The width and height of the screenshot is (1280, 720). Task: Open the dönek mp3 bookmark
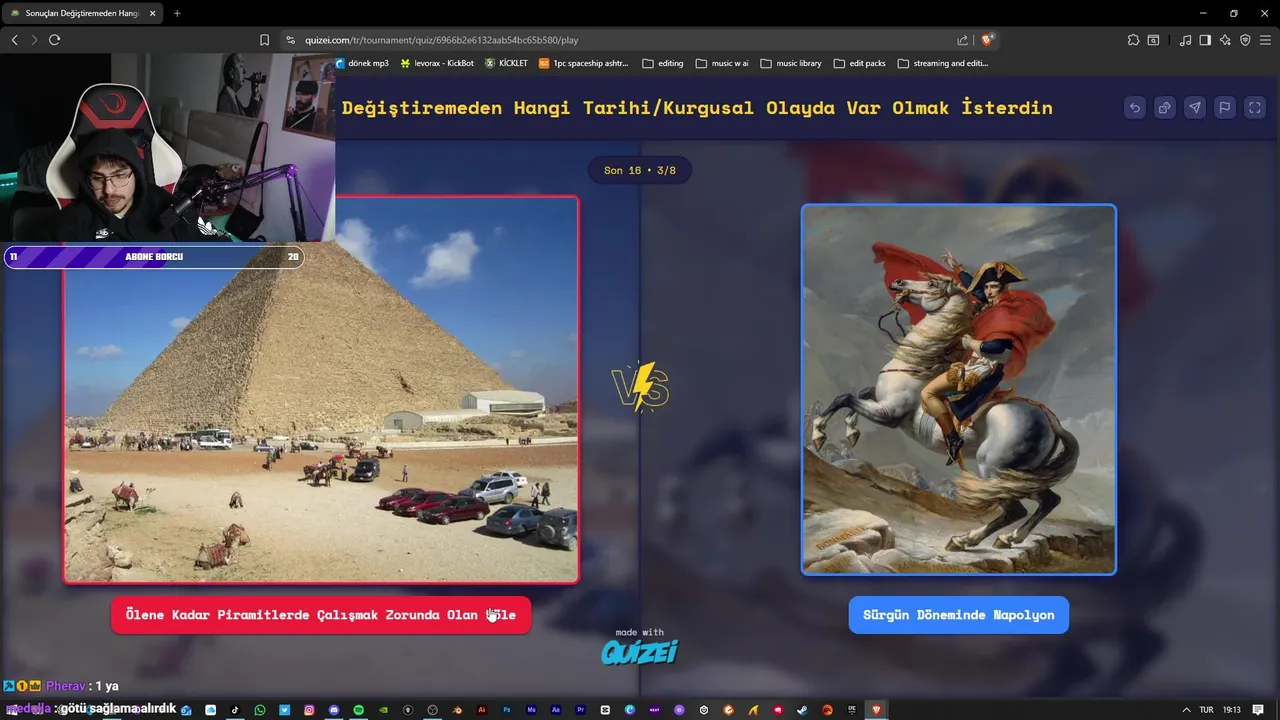(x=362, y=63)
